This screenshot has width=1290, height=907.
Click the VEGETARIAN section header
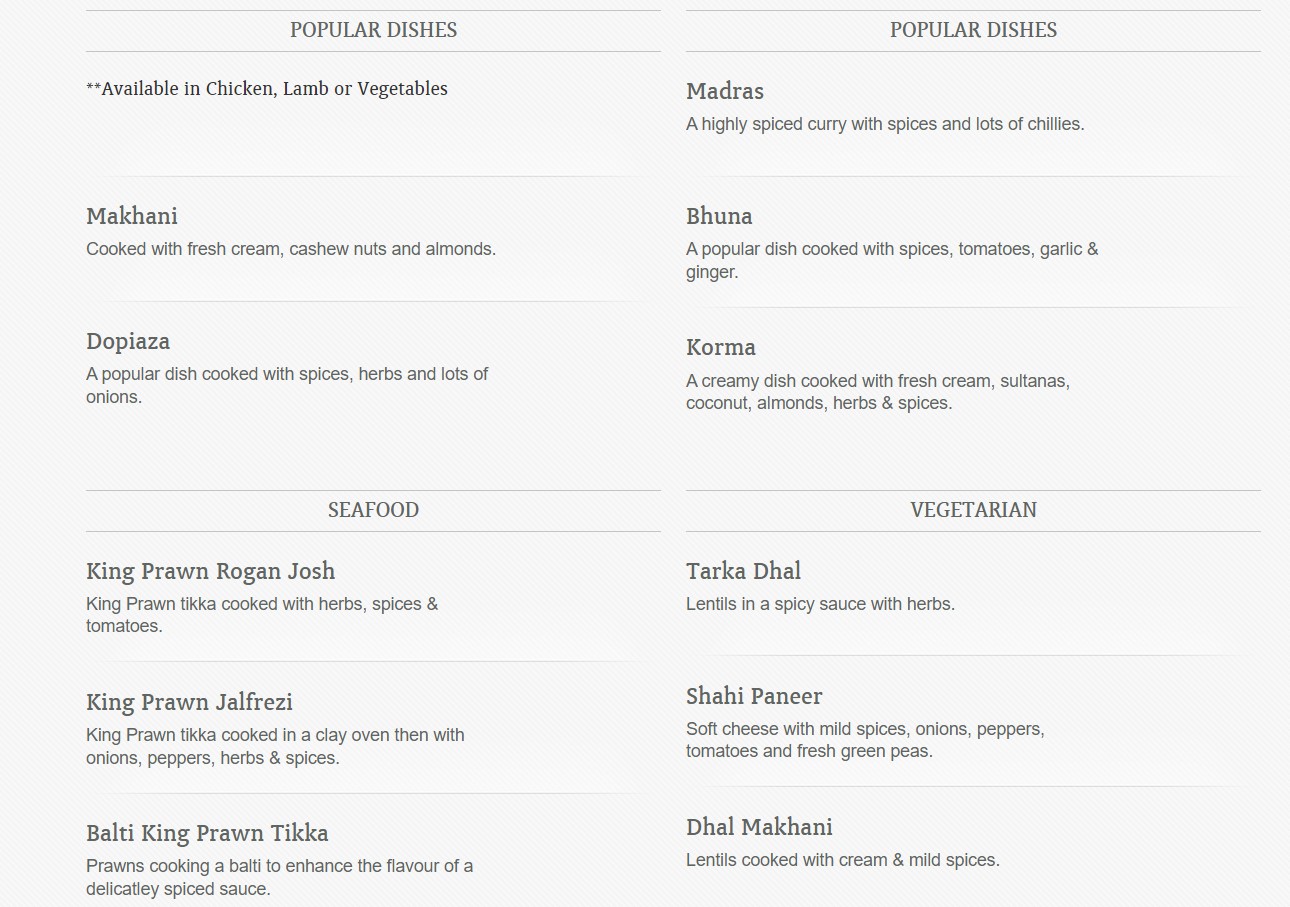click(973, 510)
